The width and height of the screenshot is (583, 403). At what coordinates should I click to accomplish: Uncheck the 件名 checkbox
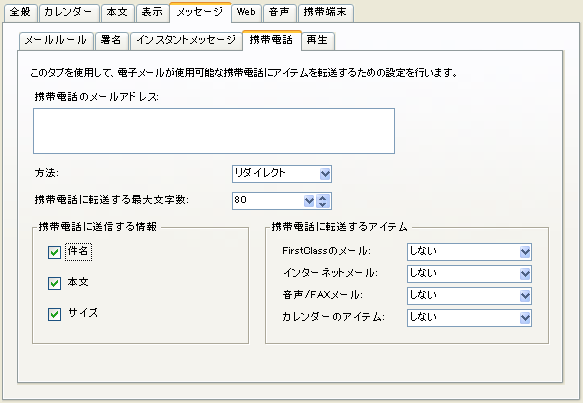54,252
